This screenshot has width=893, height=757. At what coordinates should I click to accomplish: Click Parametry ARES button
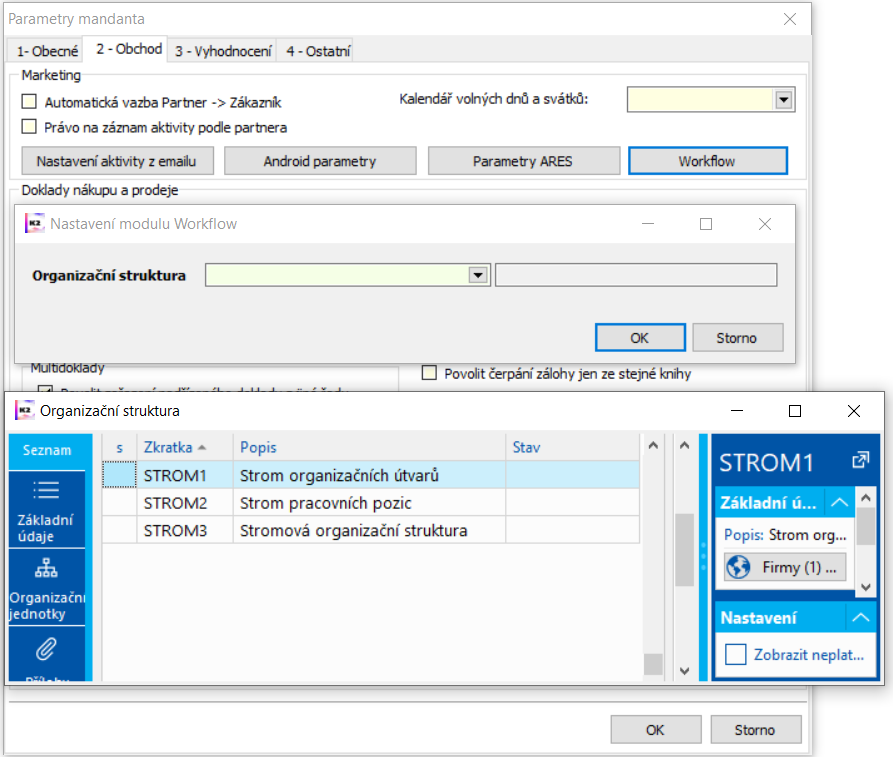pos(523,161)
